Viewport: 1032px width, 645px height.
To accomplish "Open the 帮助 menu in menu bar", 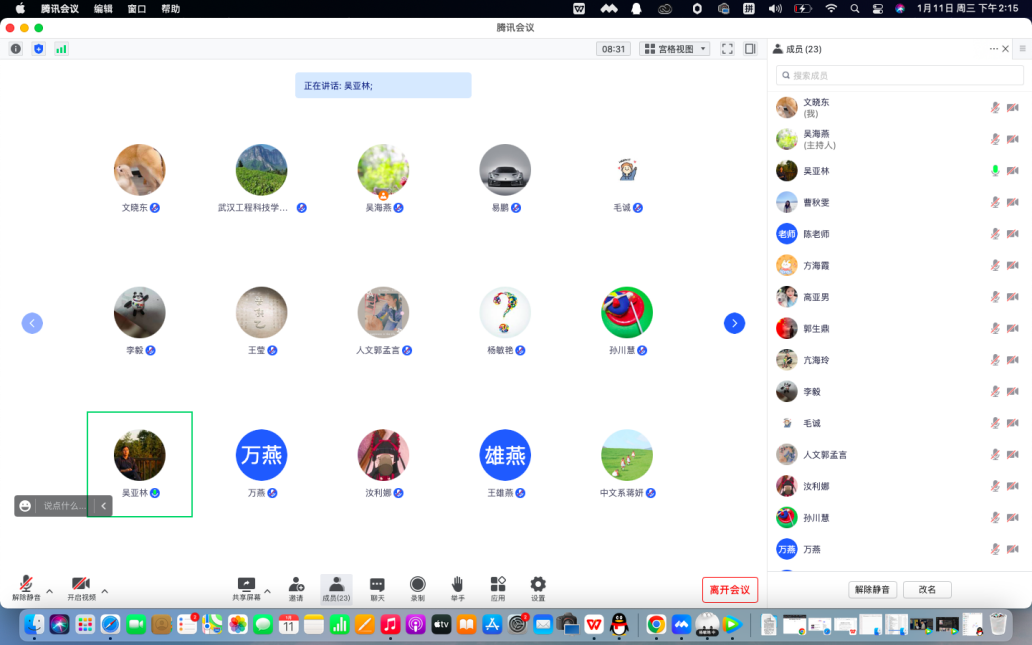I will click(x=171, y=9).
